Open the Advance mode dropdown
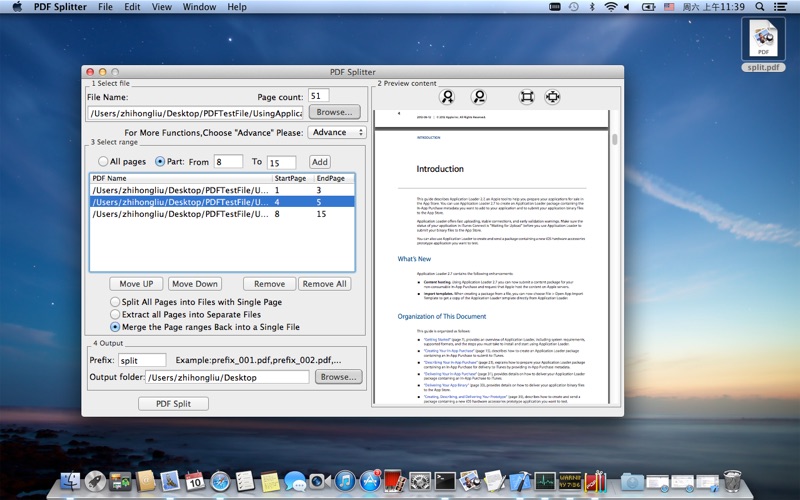 pos(337,132)
